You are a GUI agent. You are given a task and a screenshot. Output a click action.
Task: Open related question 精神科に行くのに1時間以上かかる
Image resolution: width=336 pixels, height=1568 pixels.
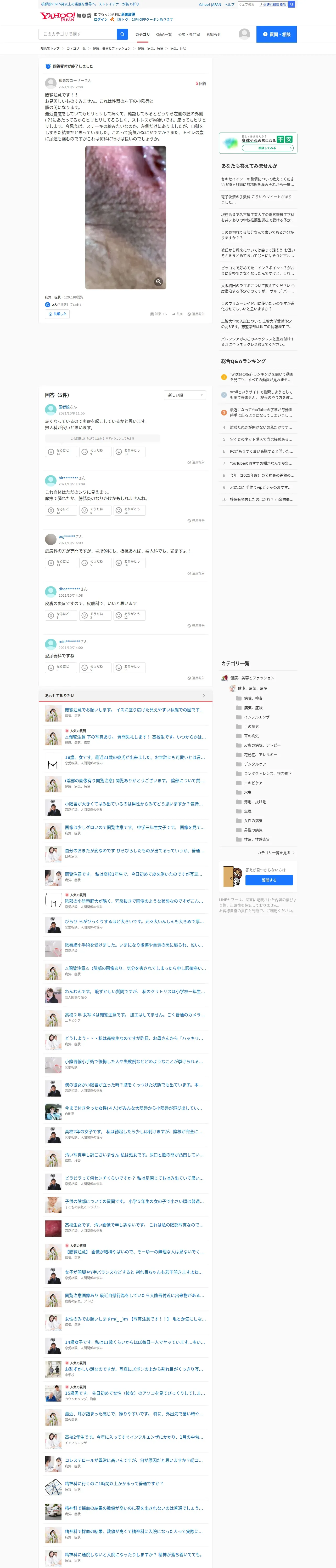[x=114, y=1483]
